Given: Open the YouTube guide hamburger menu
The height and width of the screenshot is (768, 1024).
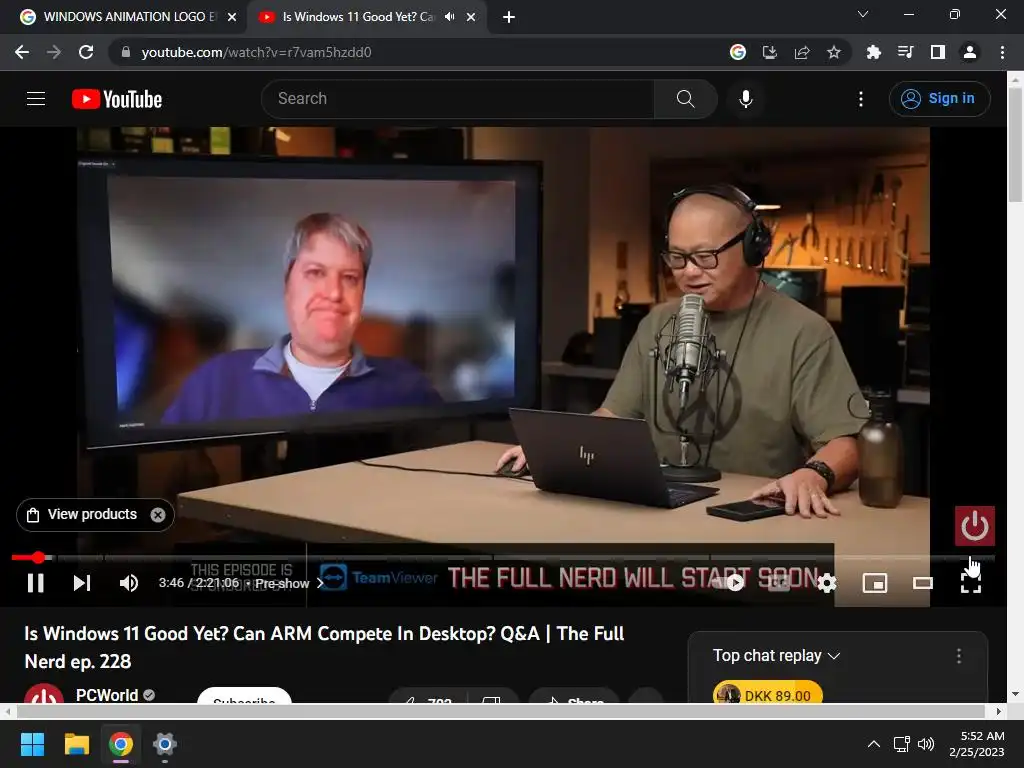Looking at the screenshot, I should (36, 99).
